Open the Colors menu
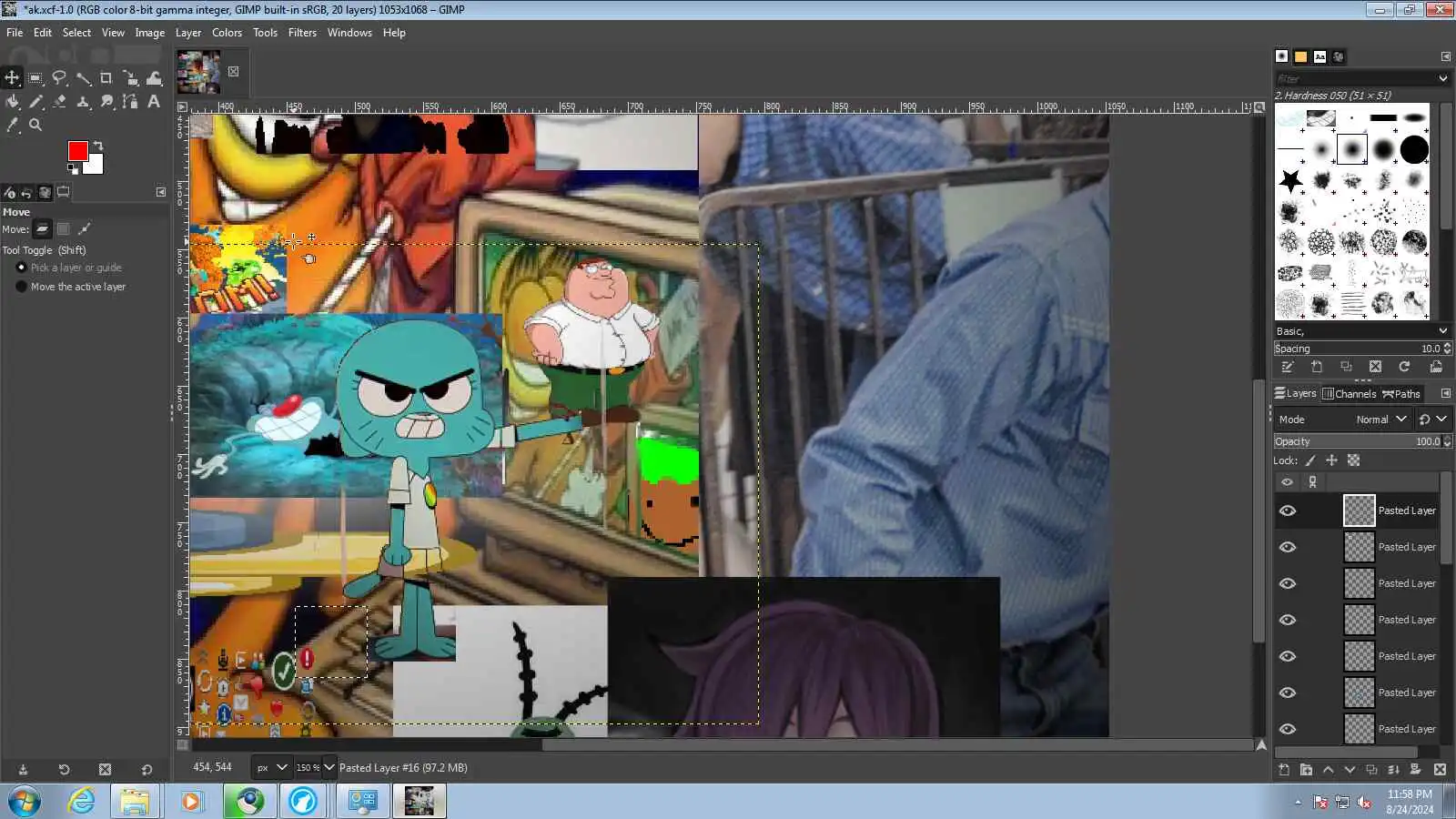Image resolution: width=1456 pixels, height=819 pixels. click(227, 33)
